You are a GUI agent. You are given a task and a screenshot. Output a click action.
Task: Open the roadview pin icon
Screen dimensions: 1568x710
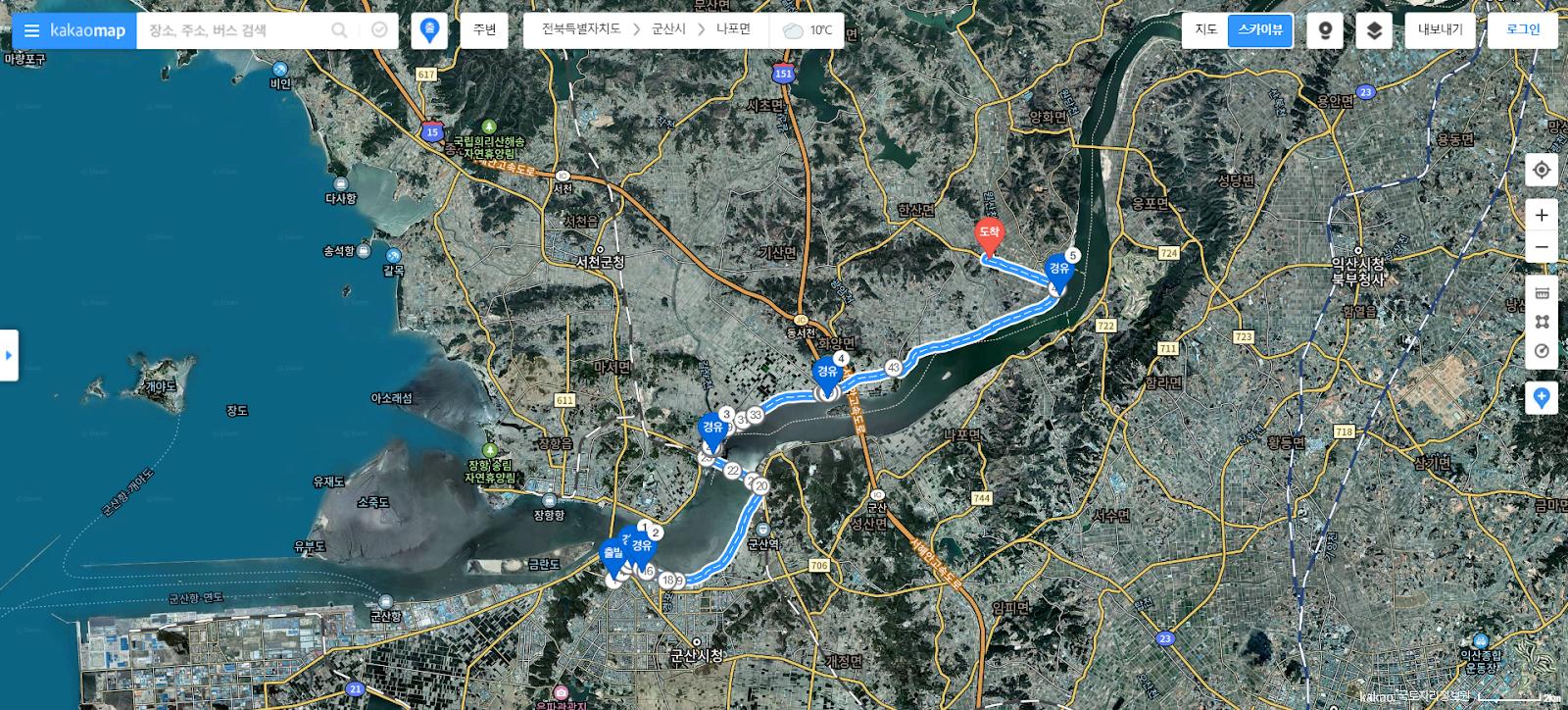[1325, 30]
